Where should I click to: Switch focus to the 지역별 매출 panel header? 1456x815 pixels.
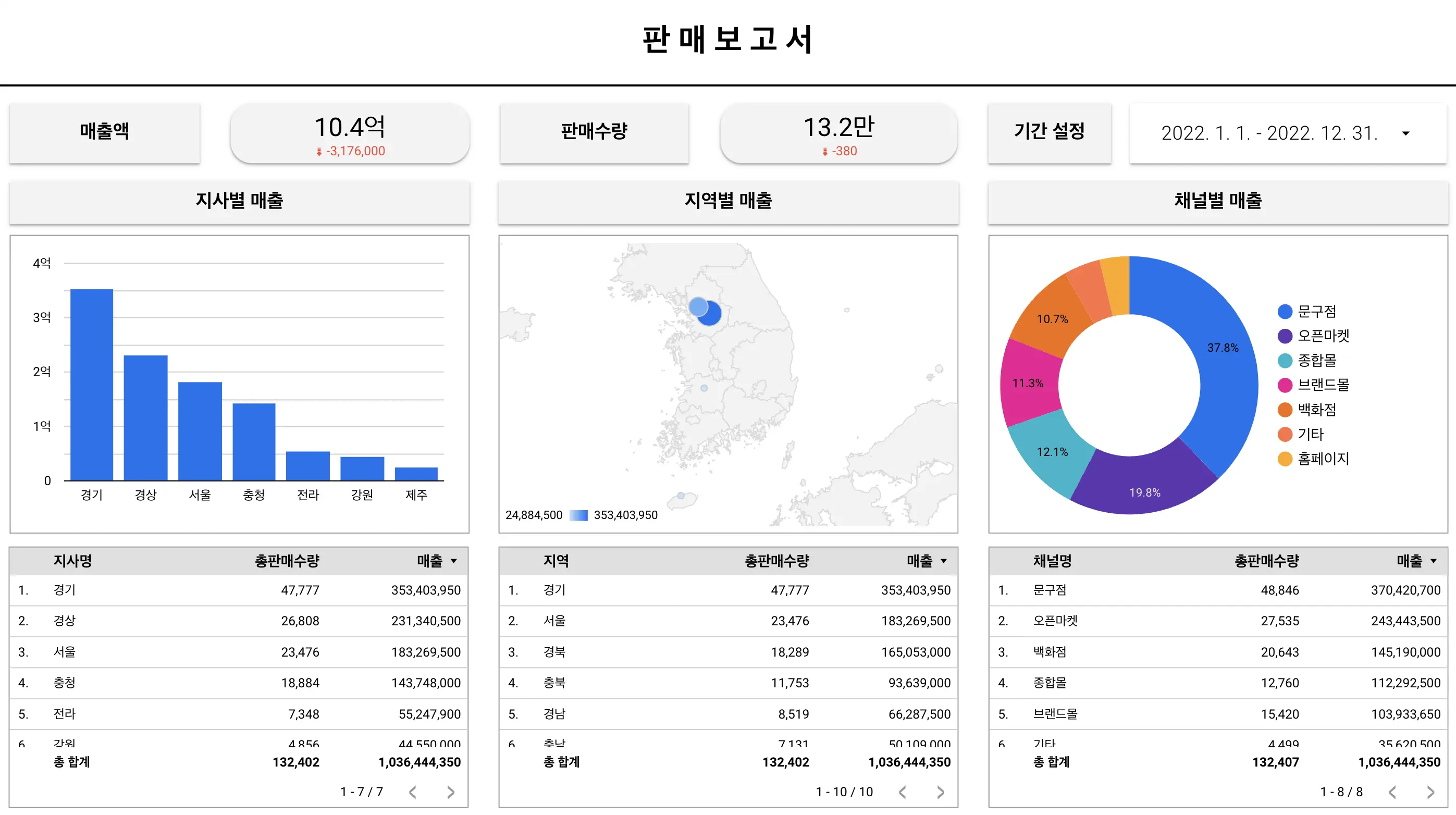click(x=728, y=201)
